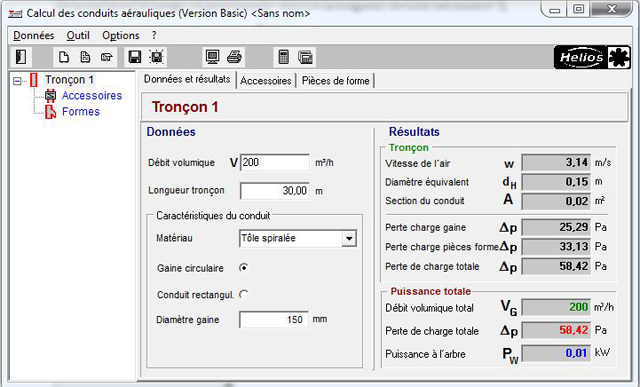Click the Tôle spiralée material combo box
The width and height of the screenshot is (640, 387).
coord(298,238)
